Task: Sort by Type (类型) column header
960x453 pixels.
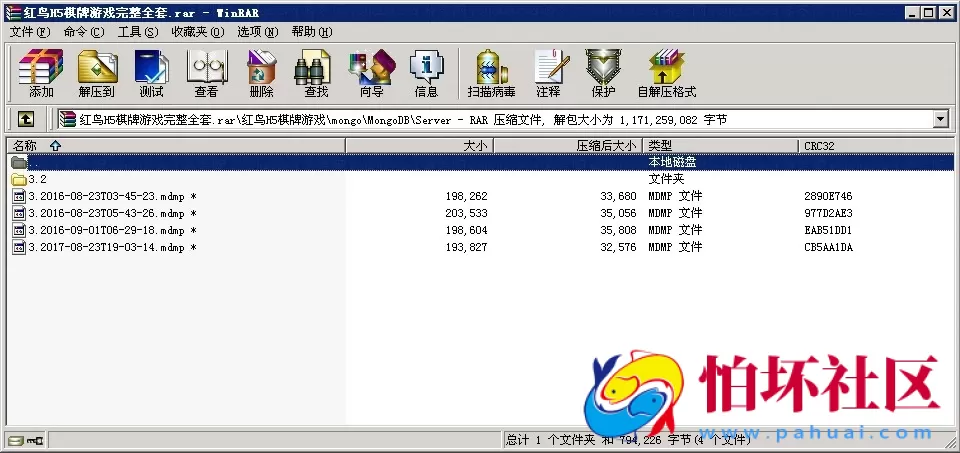Action: pos(721,146)
